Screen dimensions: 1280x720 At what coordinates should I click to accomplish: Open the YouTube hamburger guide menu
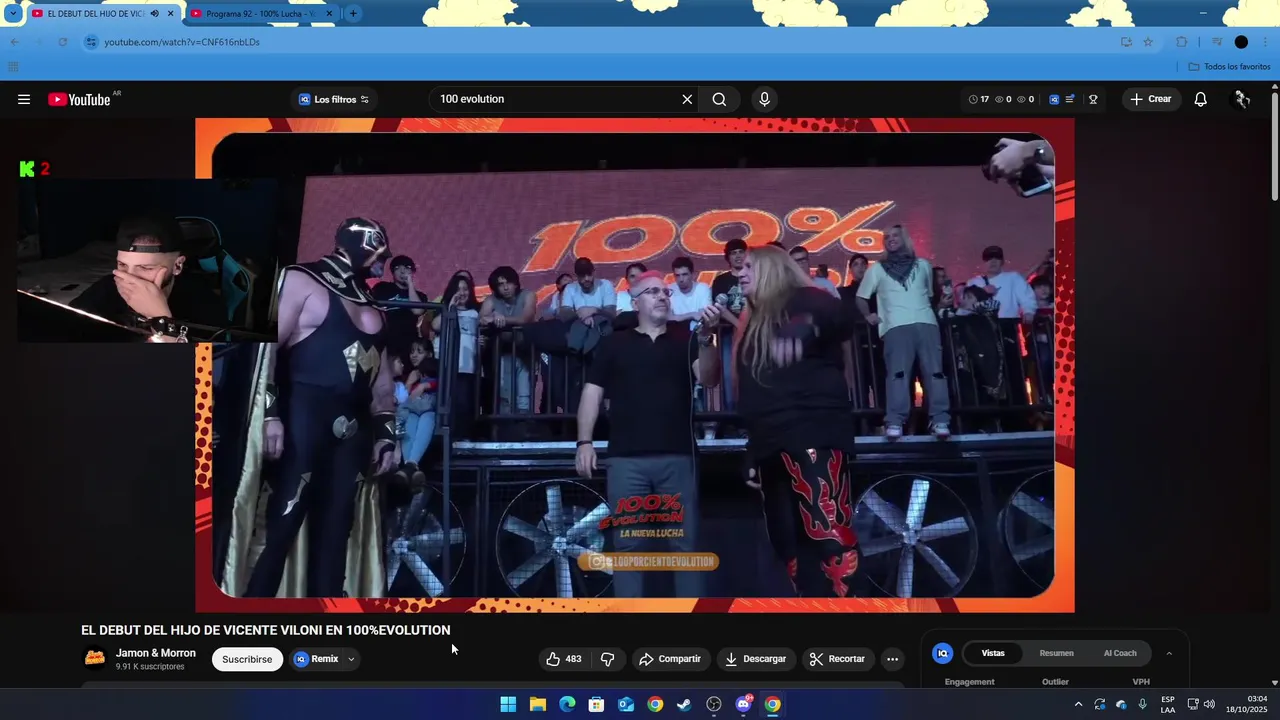pos(24,99)
